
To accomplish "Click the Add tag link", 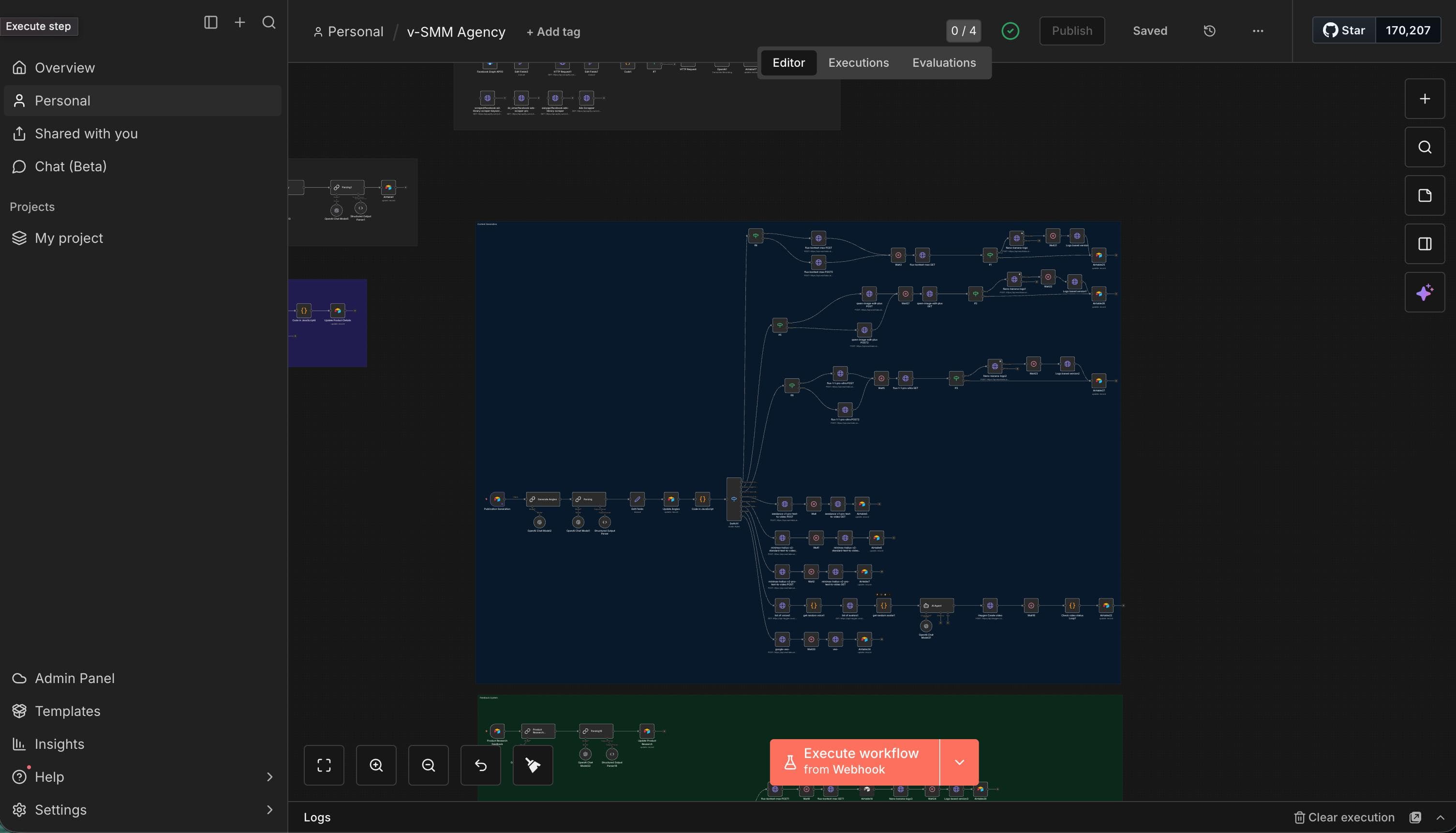I will click(552, 32).
